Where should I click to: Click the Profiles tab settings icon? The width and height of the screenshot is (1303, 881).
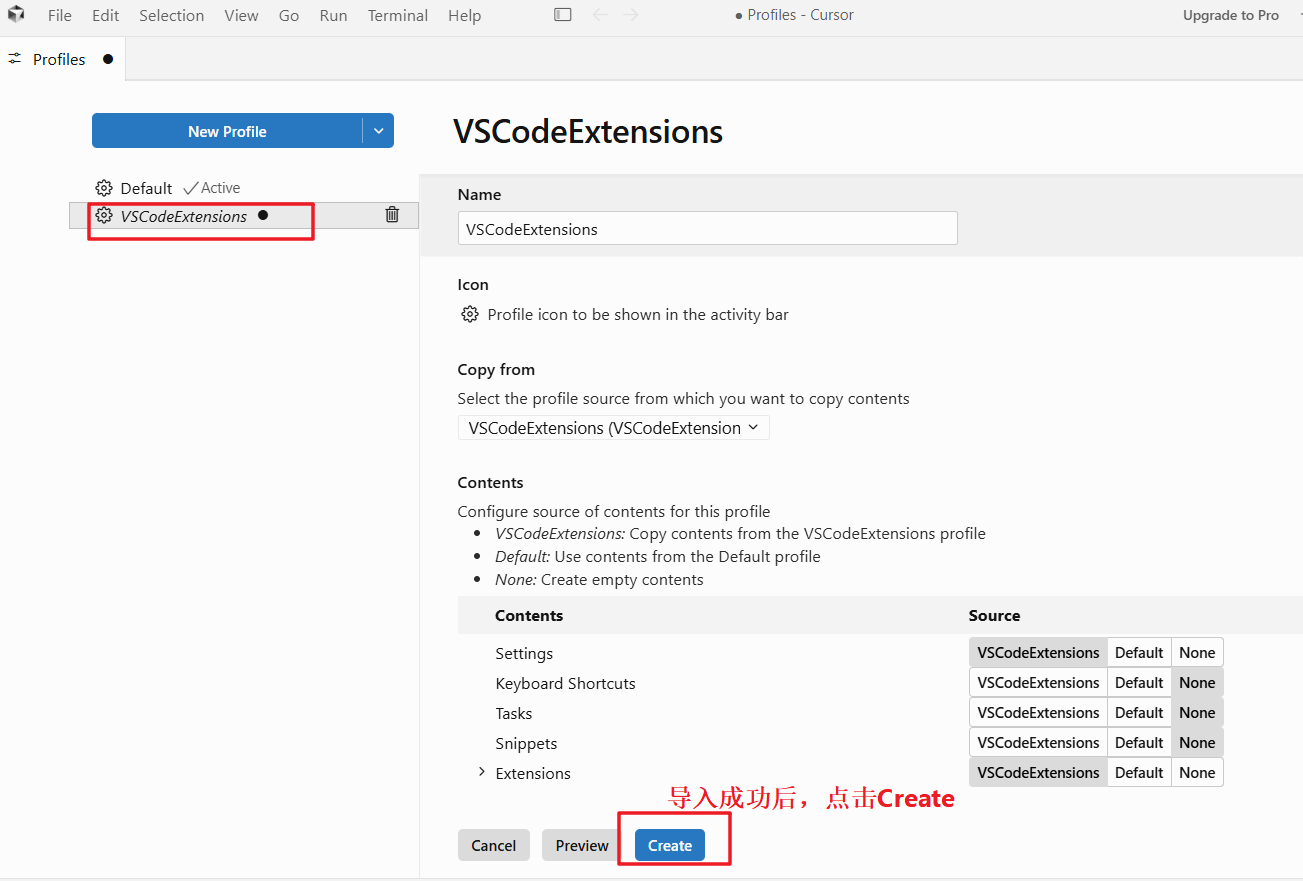tap(14, 59)
